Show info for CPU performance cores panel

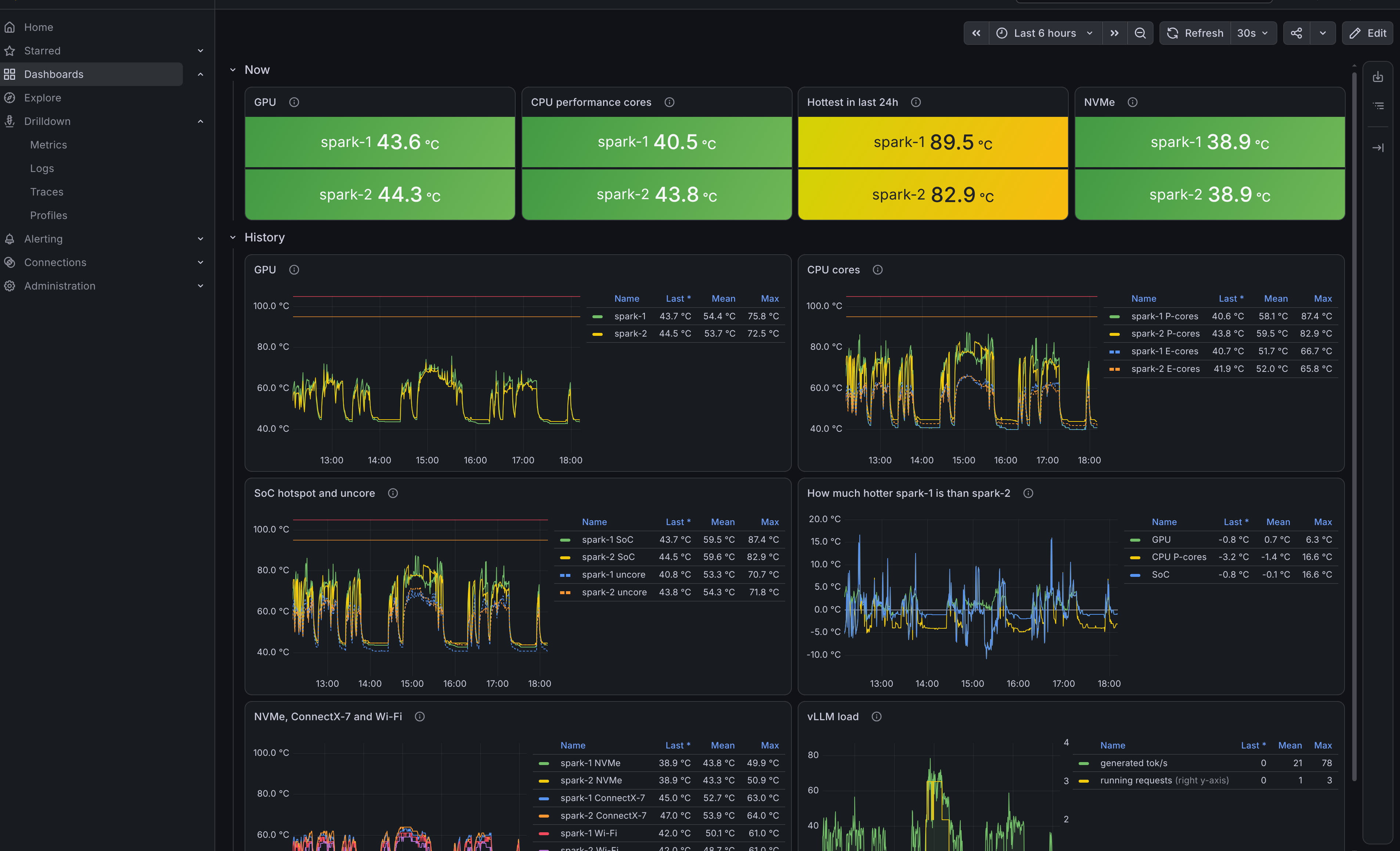[x=669, y=102]
